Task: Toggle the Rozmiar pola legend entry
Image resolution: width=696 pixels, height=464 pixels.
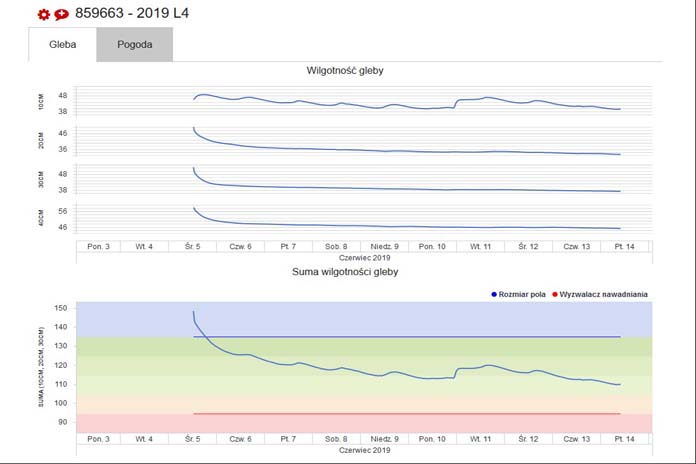Action: (518, 294)
